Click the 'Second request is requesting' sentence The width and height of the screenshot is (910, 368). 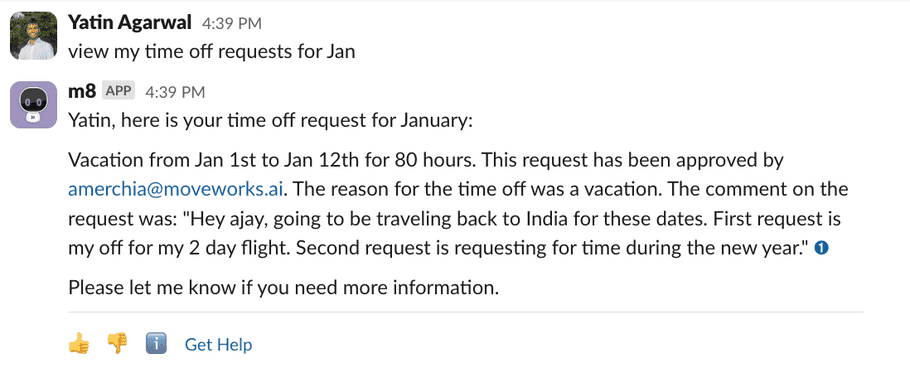click(x=551, y=248)
